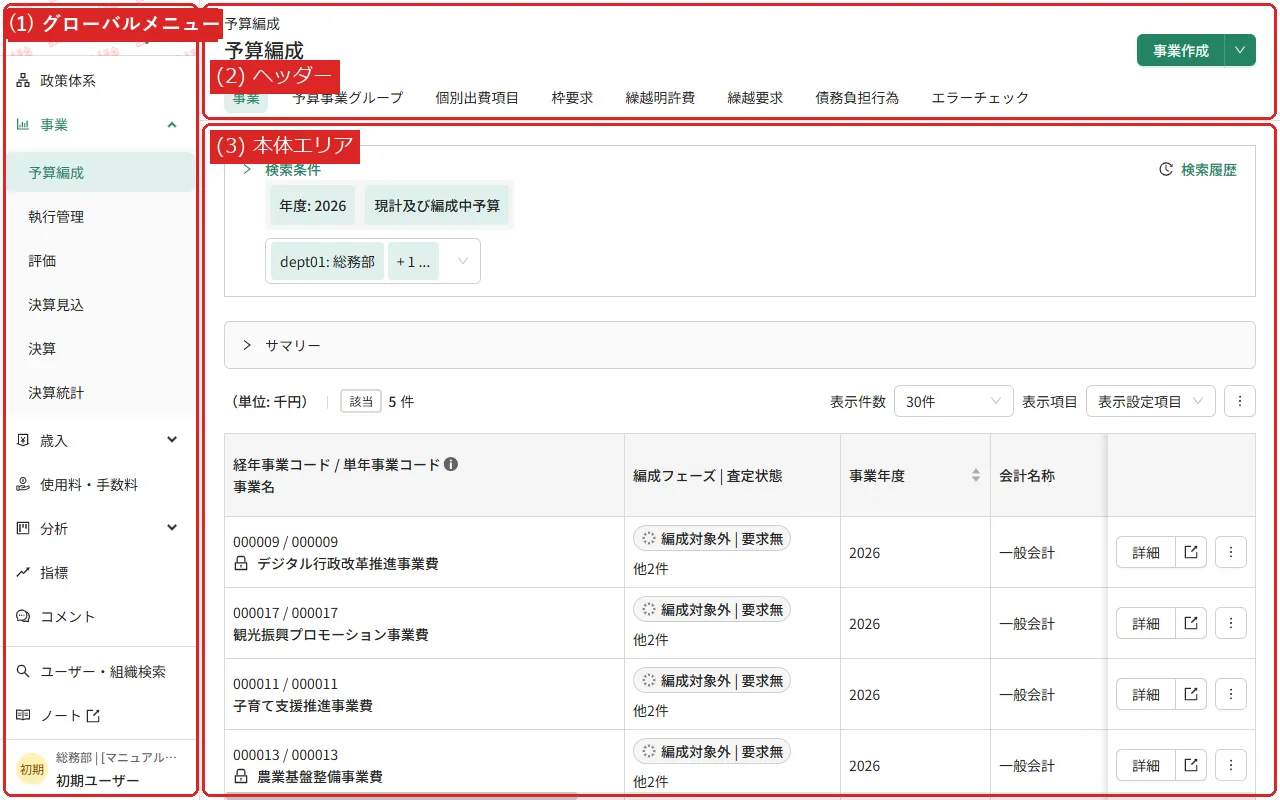Click the 000009 / 000009 project code

click(x=286, y=542)
